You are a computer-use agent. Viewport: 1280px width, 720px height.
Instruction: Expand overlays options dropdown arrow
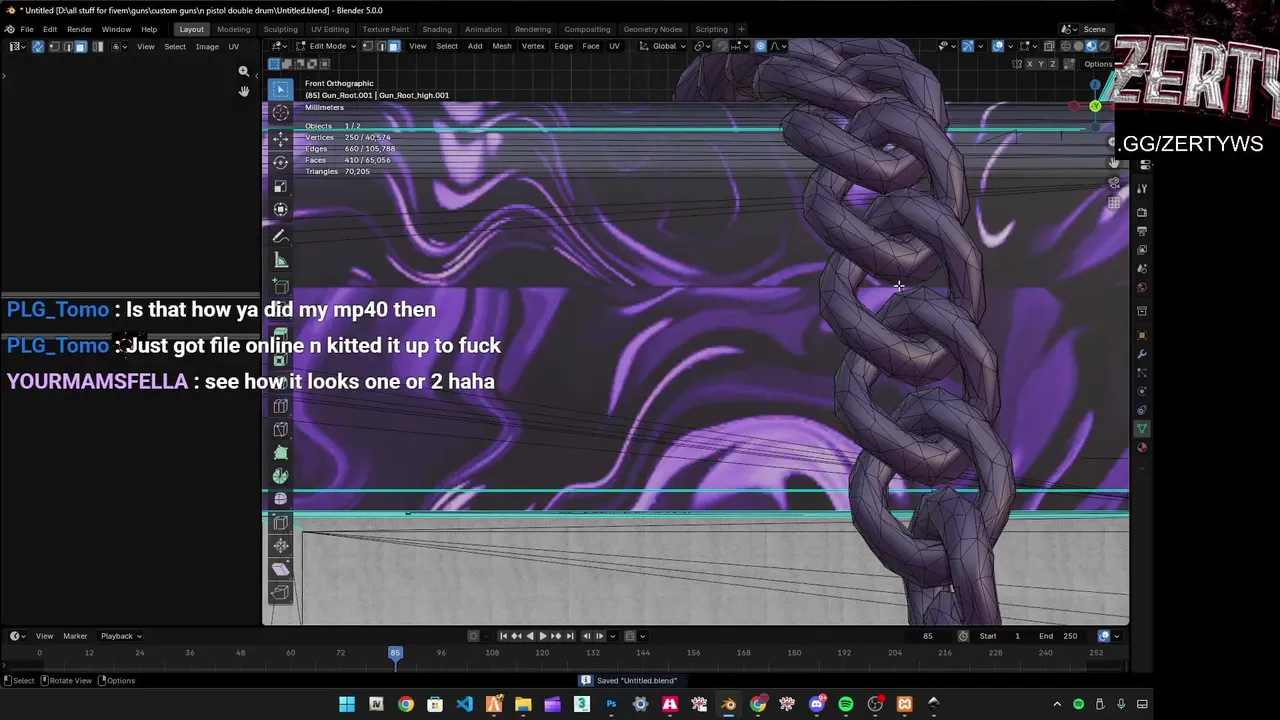tap(1011, 46)
